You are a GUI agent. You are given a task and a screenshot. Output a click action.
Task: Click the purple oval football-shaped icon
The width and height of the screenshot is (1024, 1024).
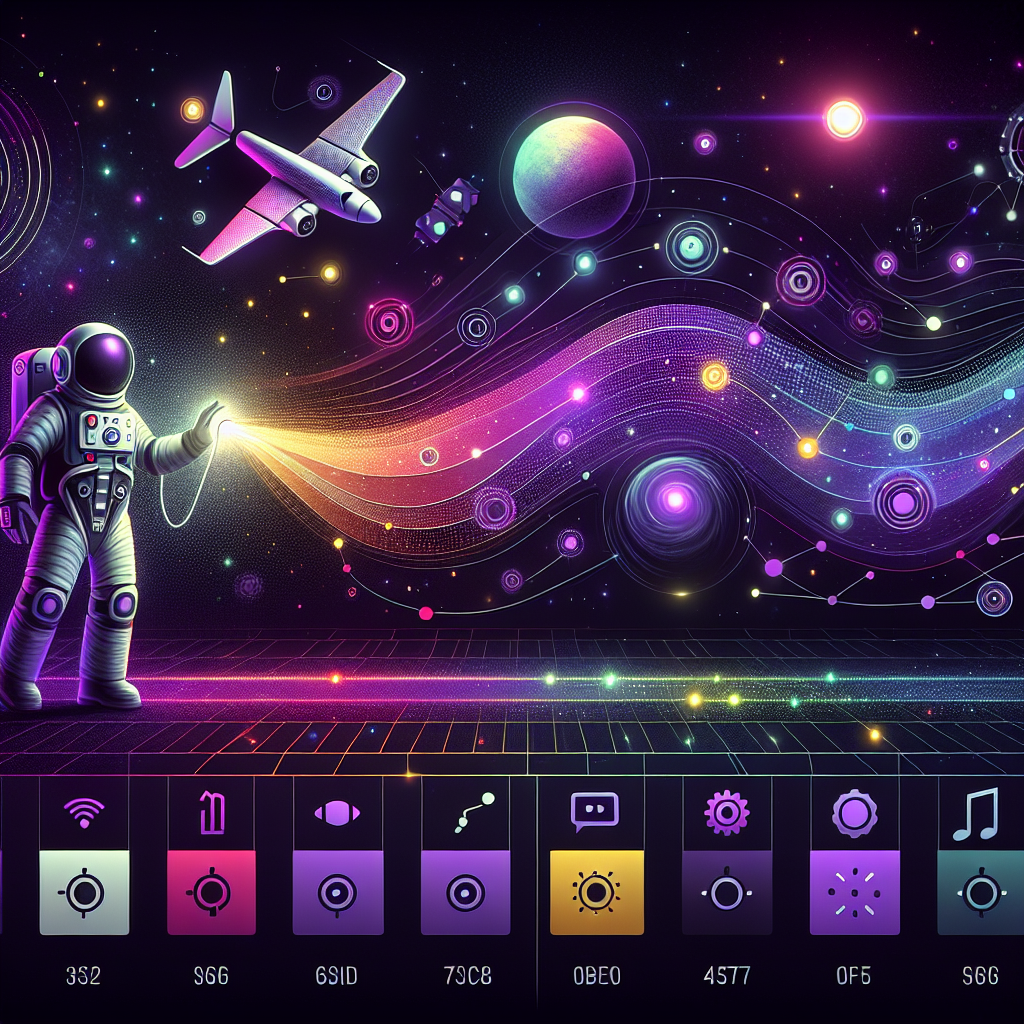point(337,813)
